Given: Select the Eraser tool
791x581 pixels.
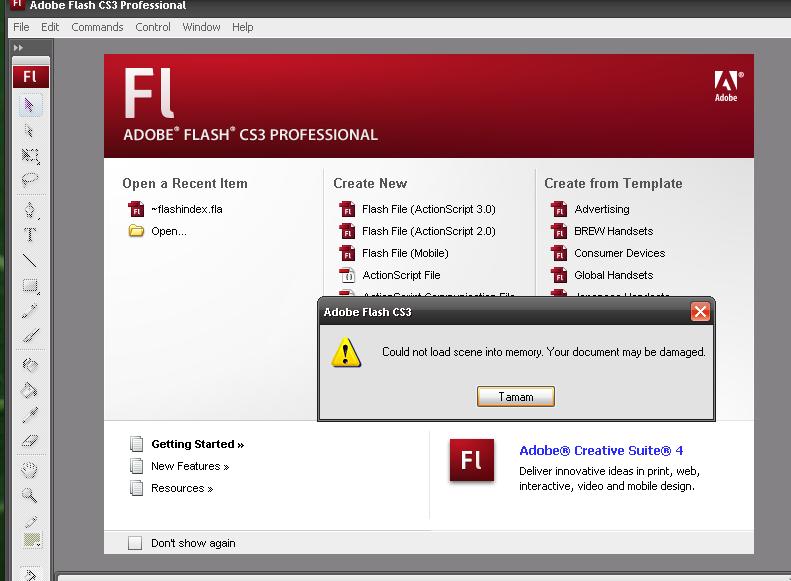Looking at the screenshot, I should point(30,440).
